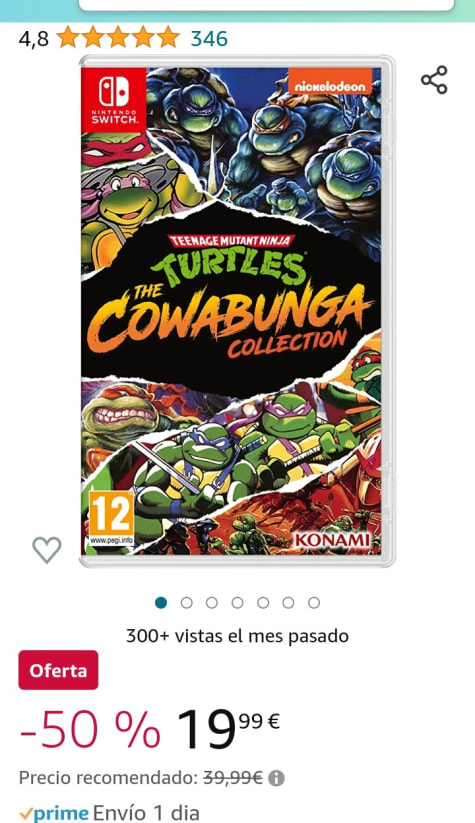Tap the -50 % discount label

(90, 729)
